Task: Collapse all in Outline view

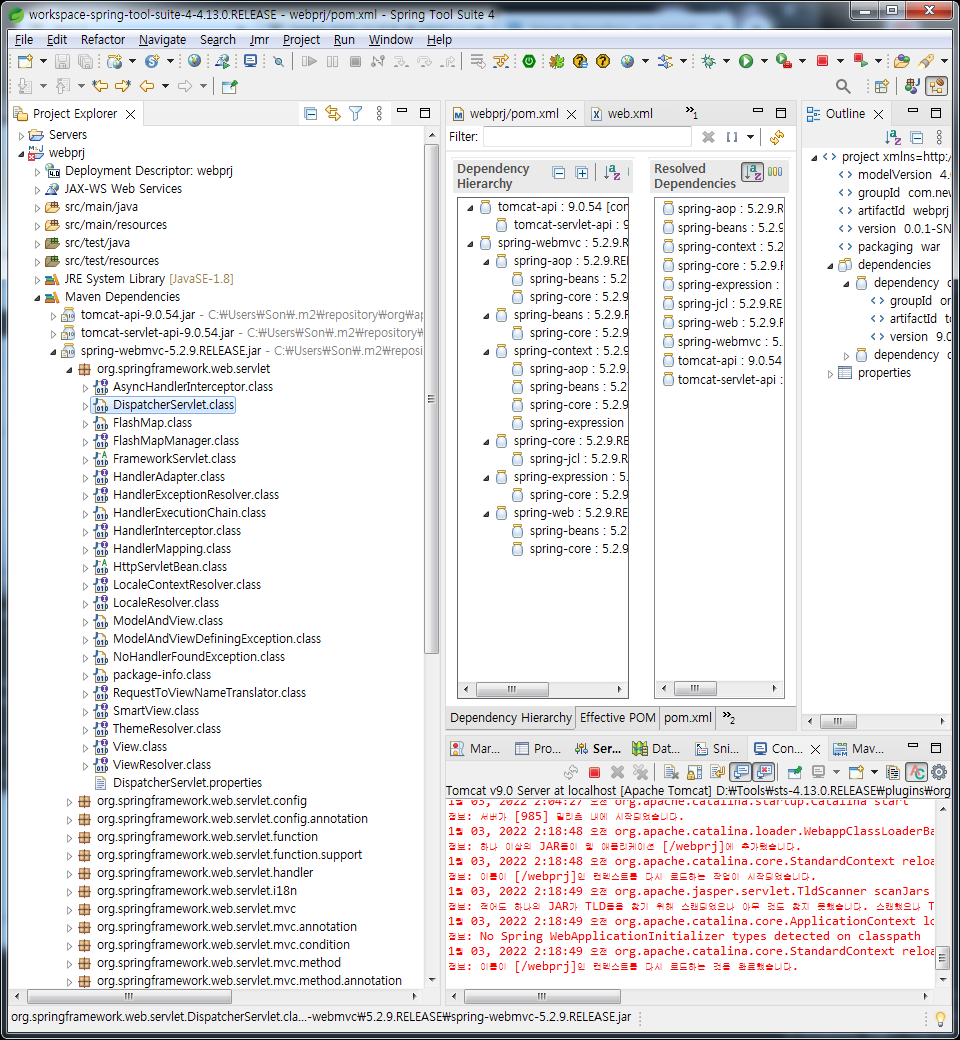Action: [x=917, y=137]
